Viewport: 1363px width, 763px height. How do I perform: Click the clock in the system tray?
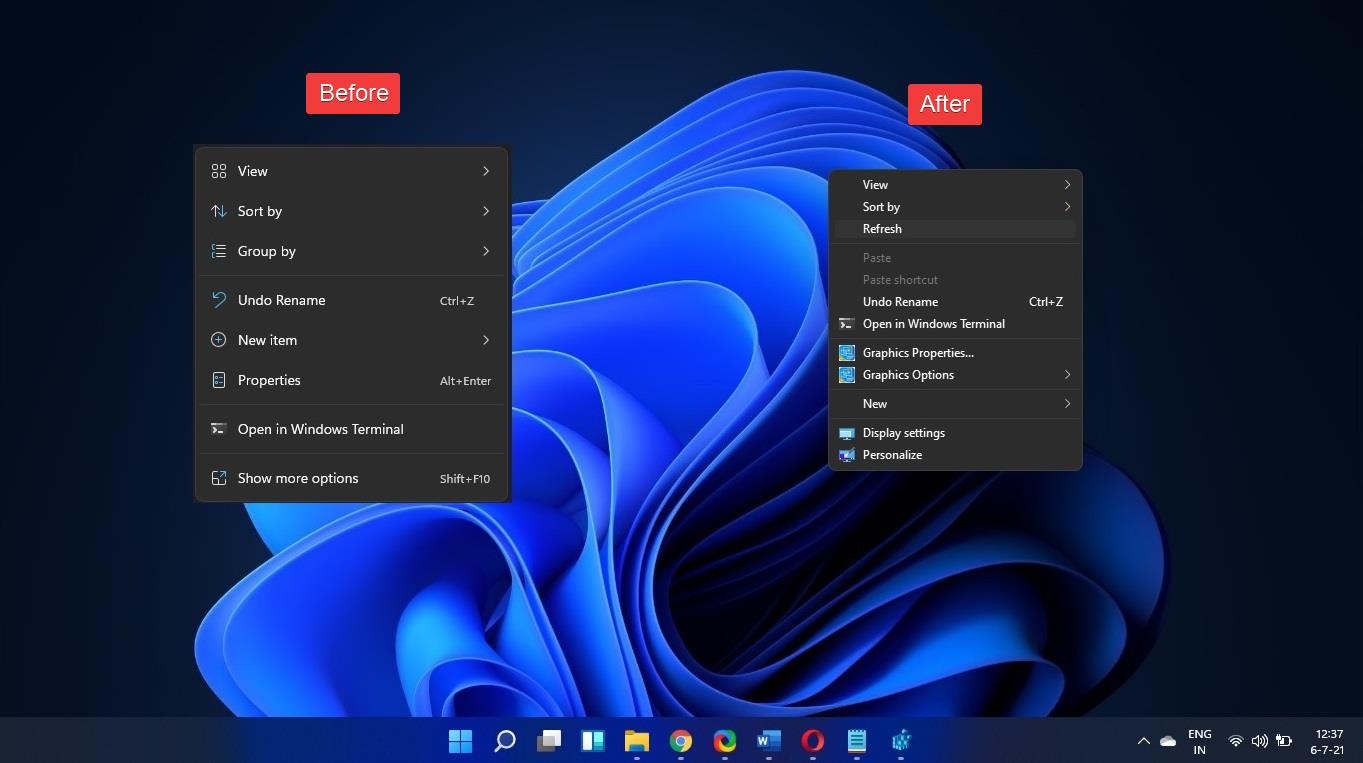tap(1329, 741)
